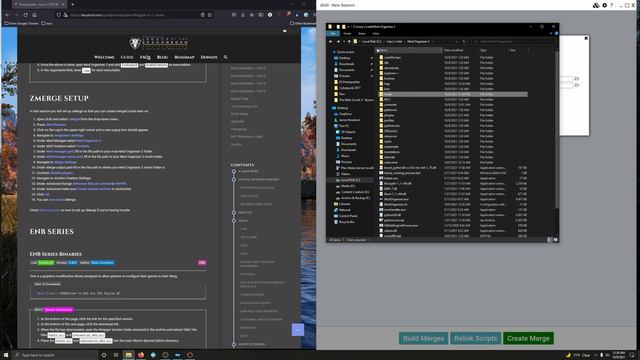Screen dimensions: 640x360
Task: Click first folder browse icon in zEdit dialog
Action: 577,78
